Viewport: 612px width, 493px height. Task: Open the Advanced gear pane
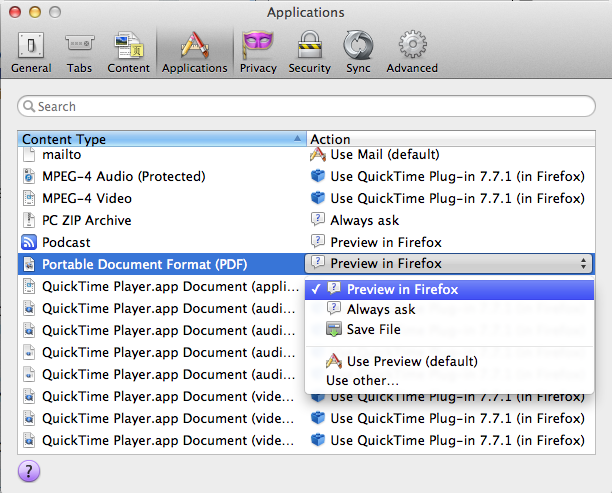pyautogui.click(x=412, y=52)
